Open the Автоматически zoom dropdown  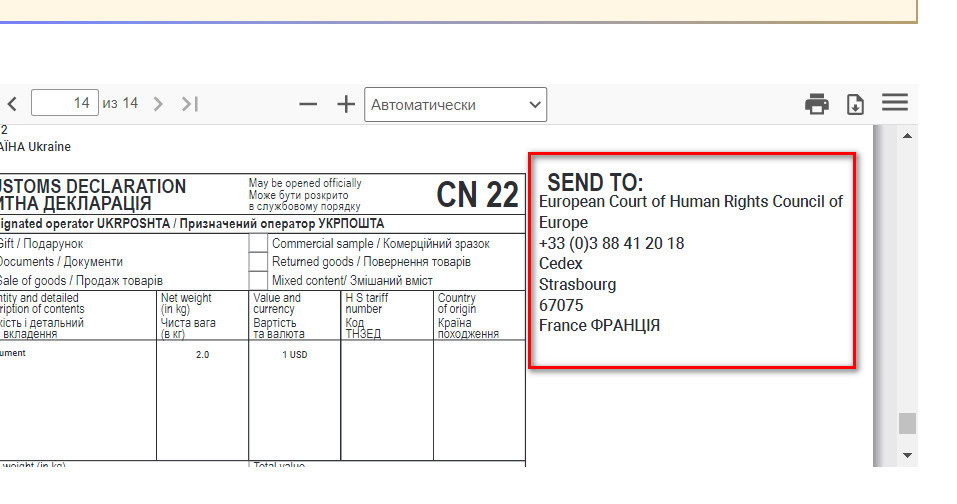[x=455, y=104]
